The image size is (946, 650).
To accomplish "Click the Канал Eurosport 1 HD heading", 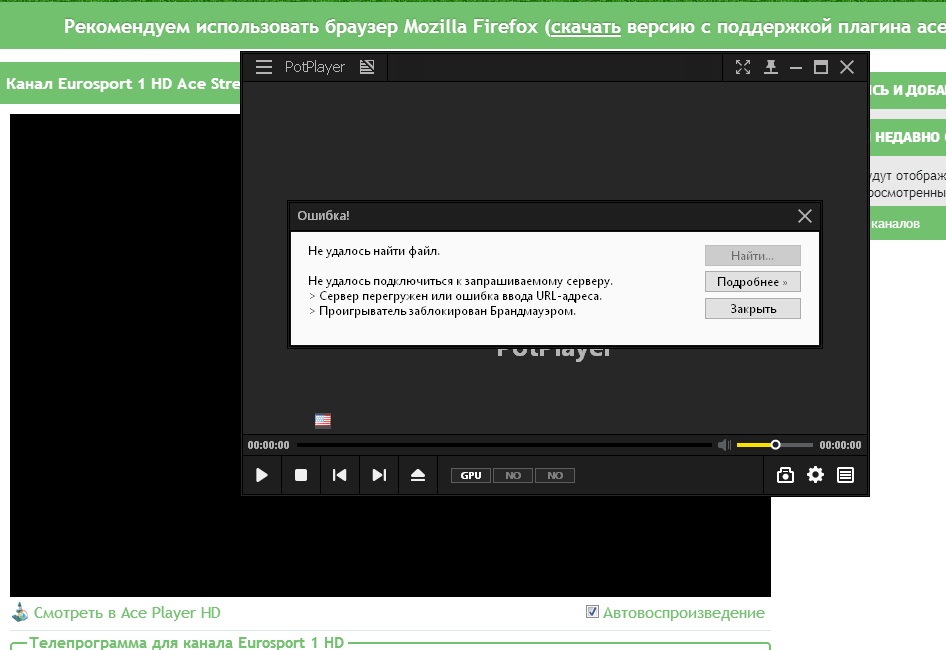I will (123, 83).
